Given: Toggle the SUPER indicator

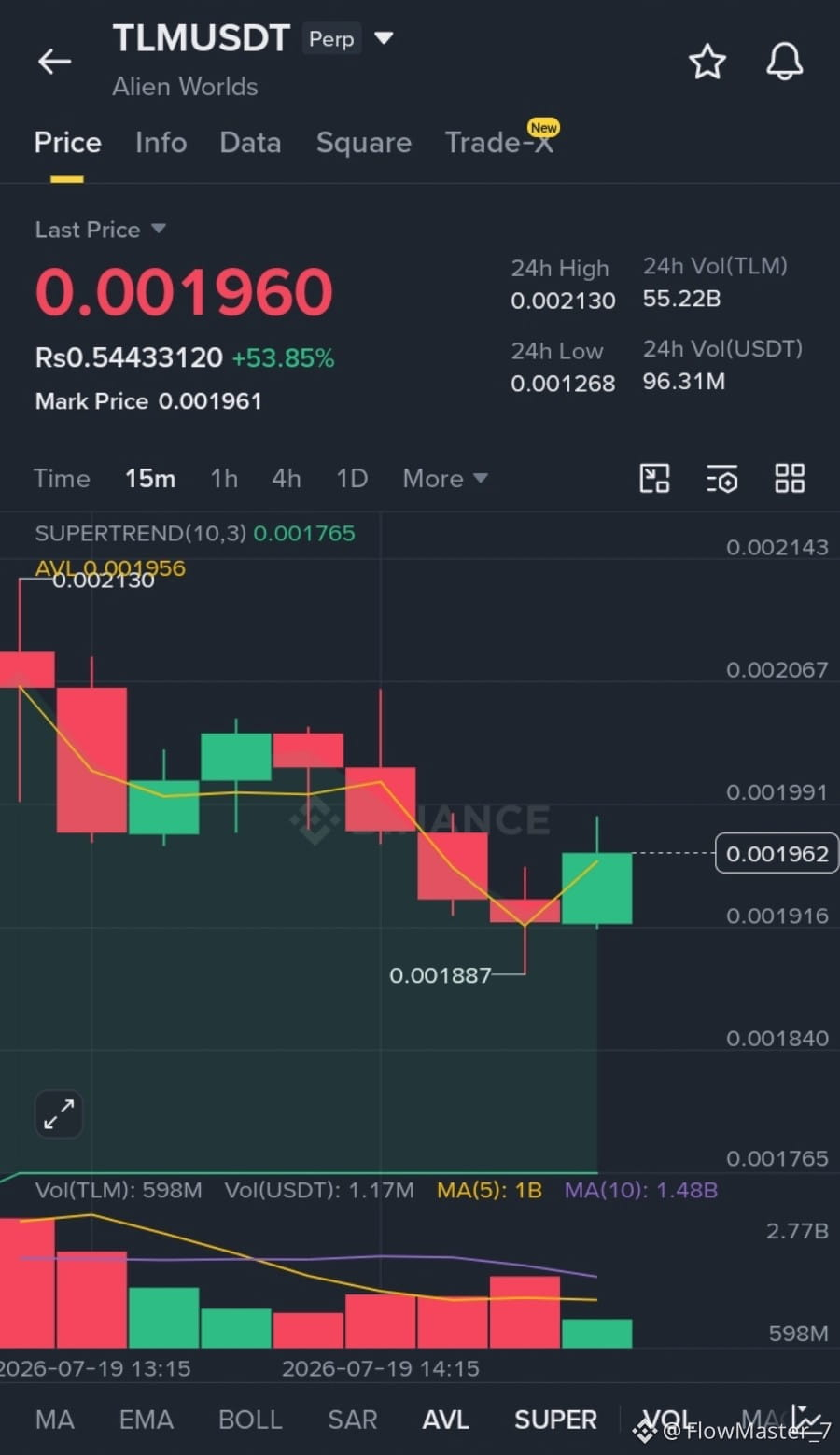Looking at the screenshot, I should click(555, 1420).
